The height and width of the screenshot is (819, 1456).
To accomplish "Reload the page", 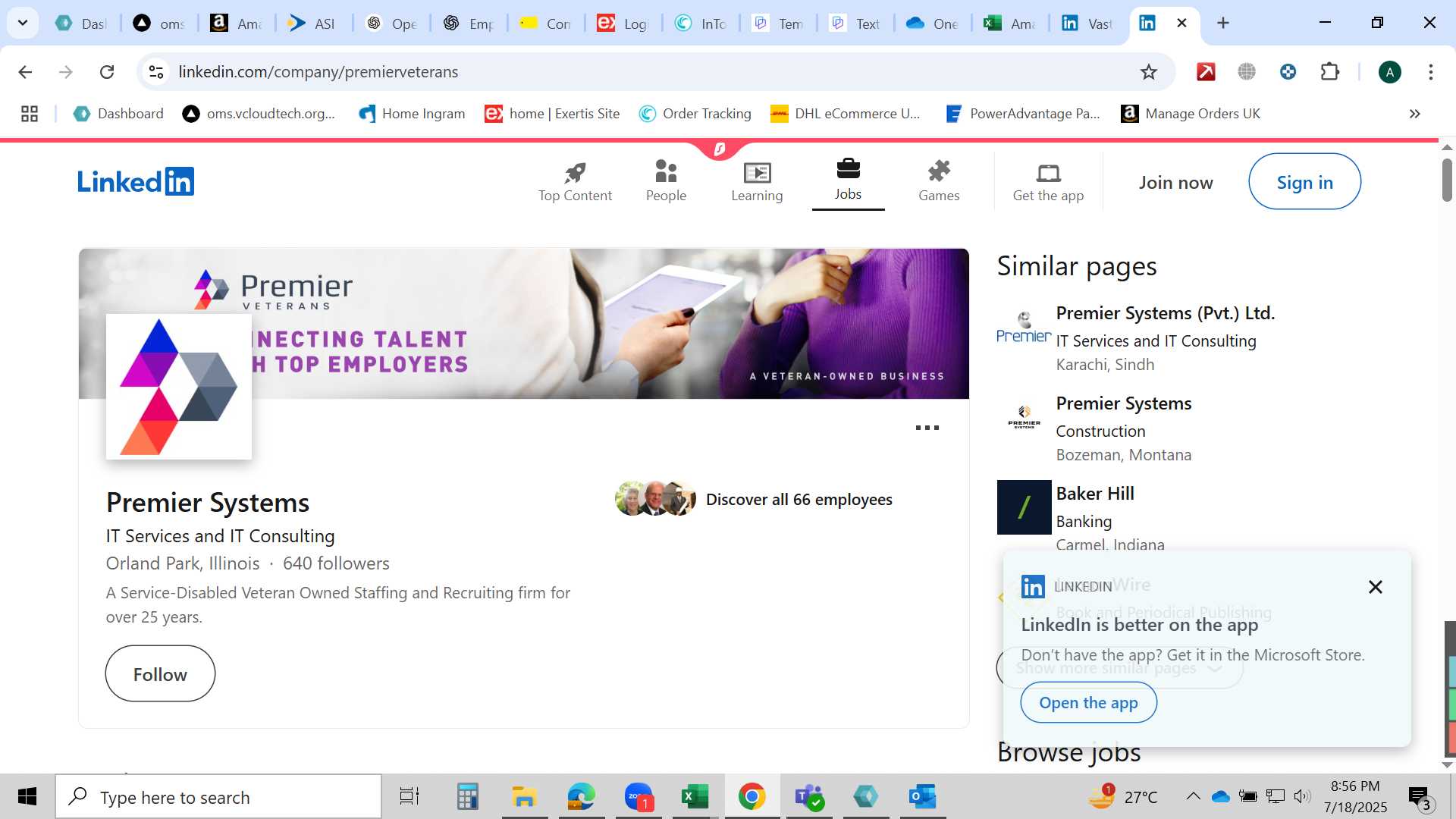I will point(107,72).
